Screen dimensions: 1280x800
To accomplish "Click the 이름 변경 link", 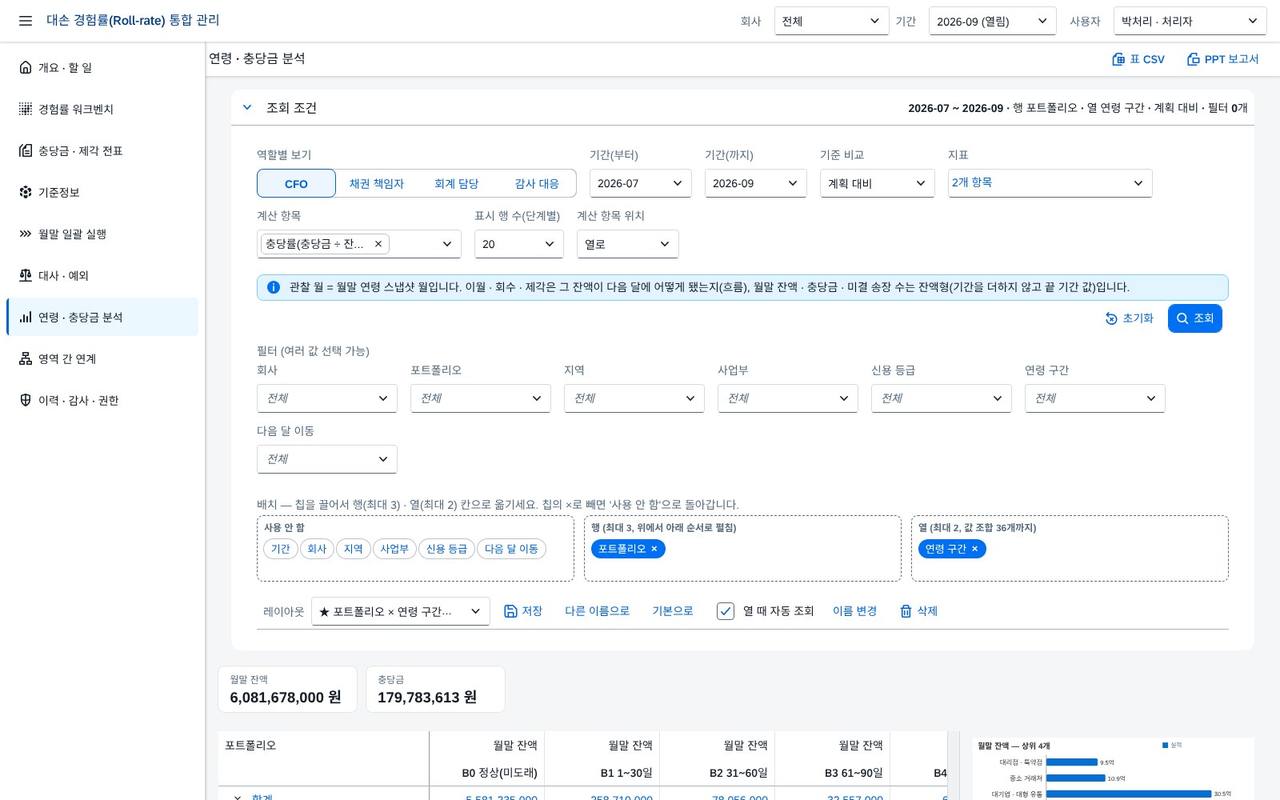I will [855, 611].
